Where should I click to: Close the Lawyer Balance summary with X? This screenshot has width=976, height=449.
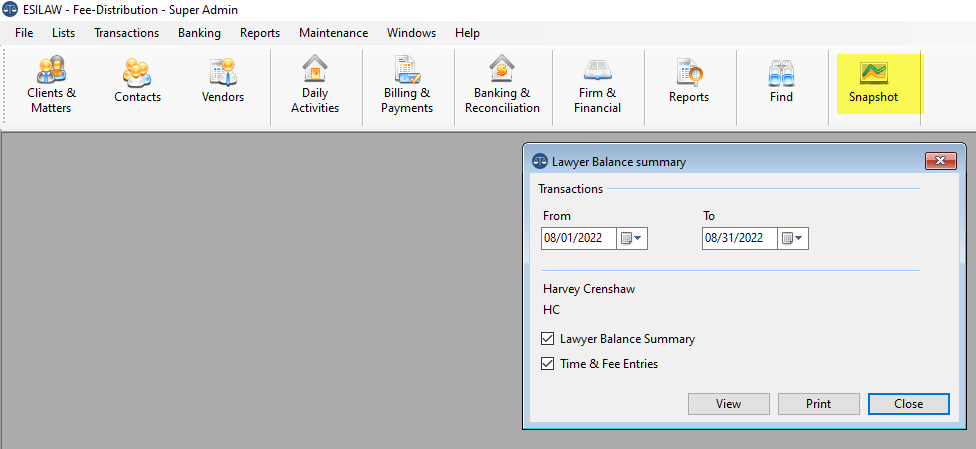click(941, 161)
